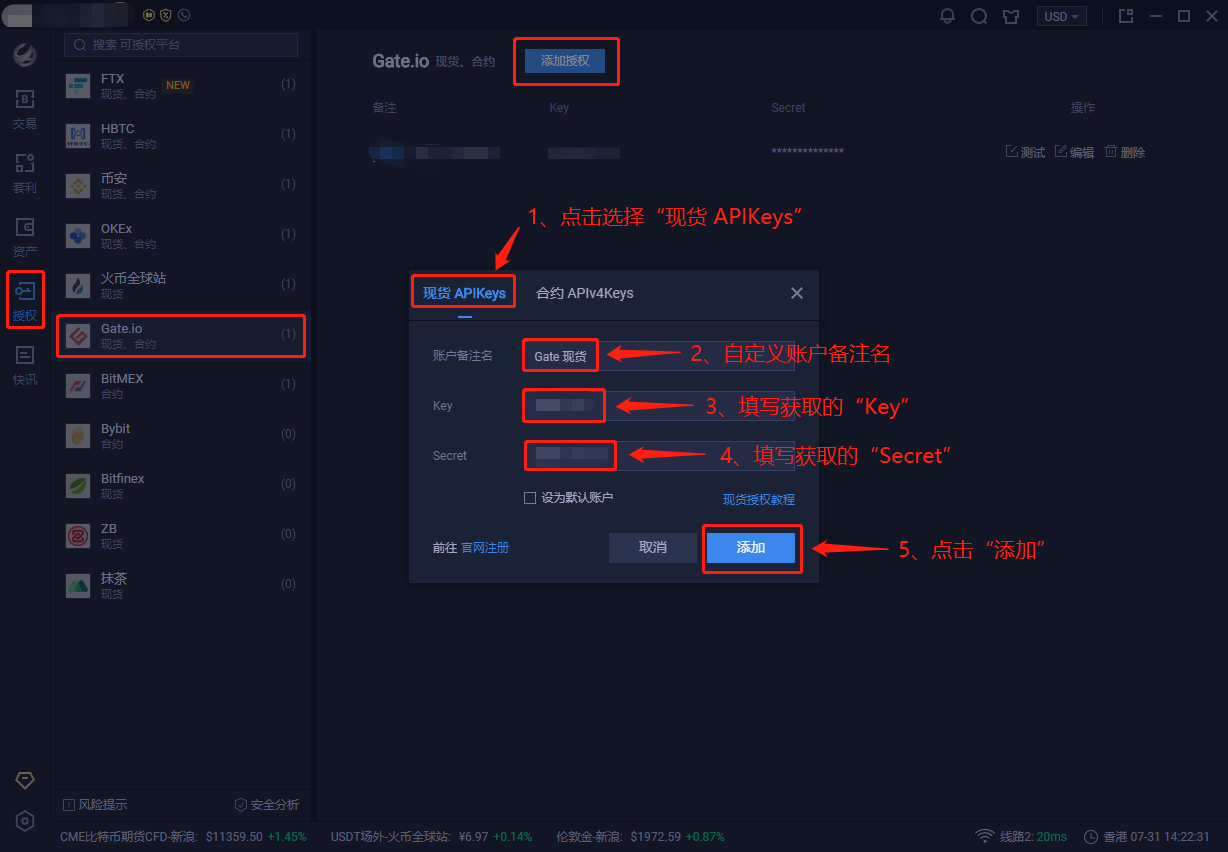The height and width of the screenshot is (852, 1228).
Task: Open the 资产 assets section in sidebar
Action: coord(25,237)
